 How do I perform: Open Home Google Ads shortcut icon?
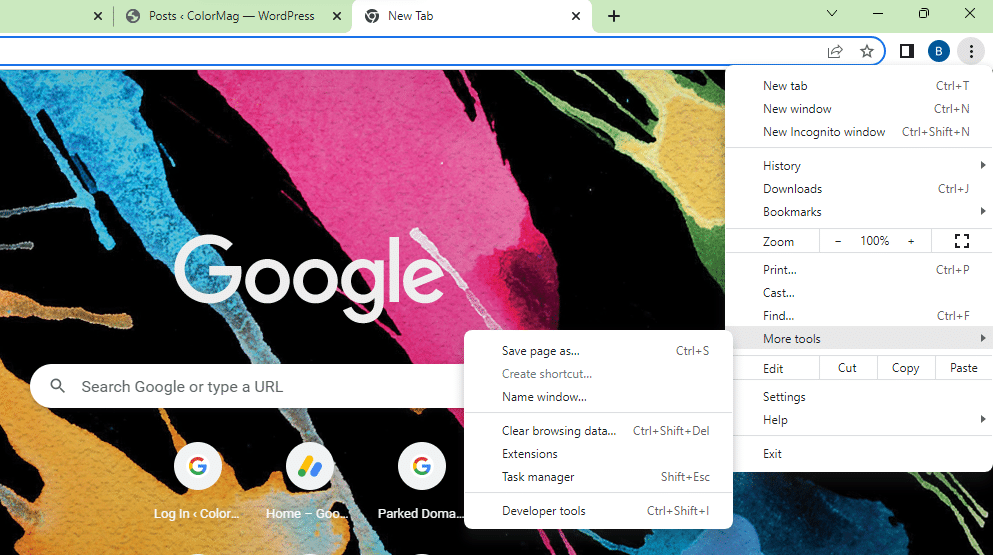click(310, 466)
